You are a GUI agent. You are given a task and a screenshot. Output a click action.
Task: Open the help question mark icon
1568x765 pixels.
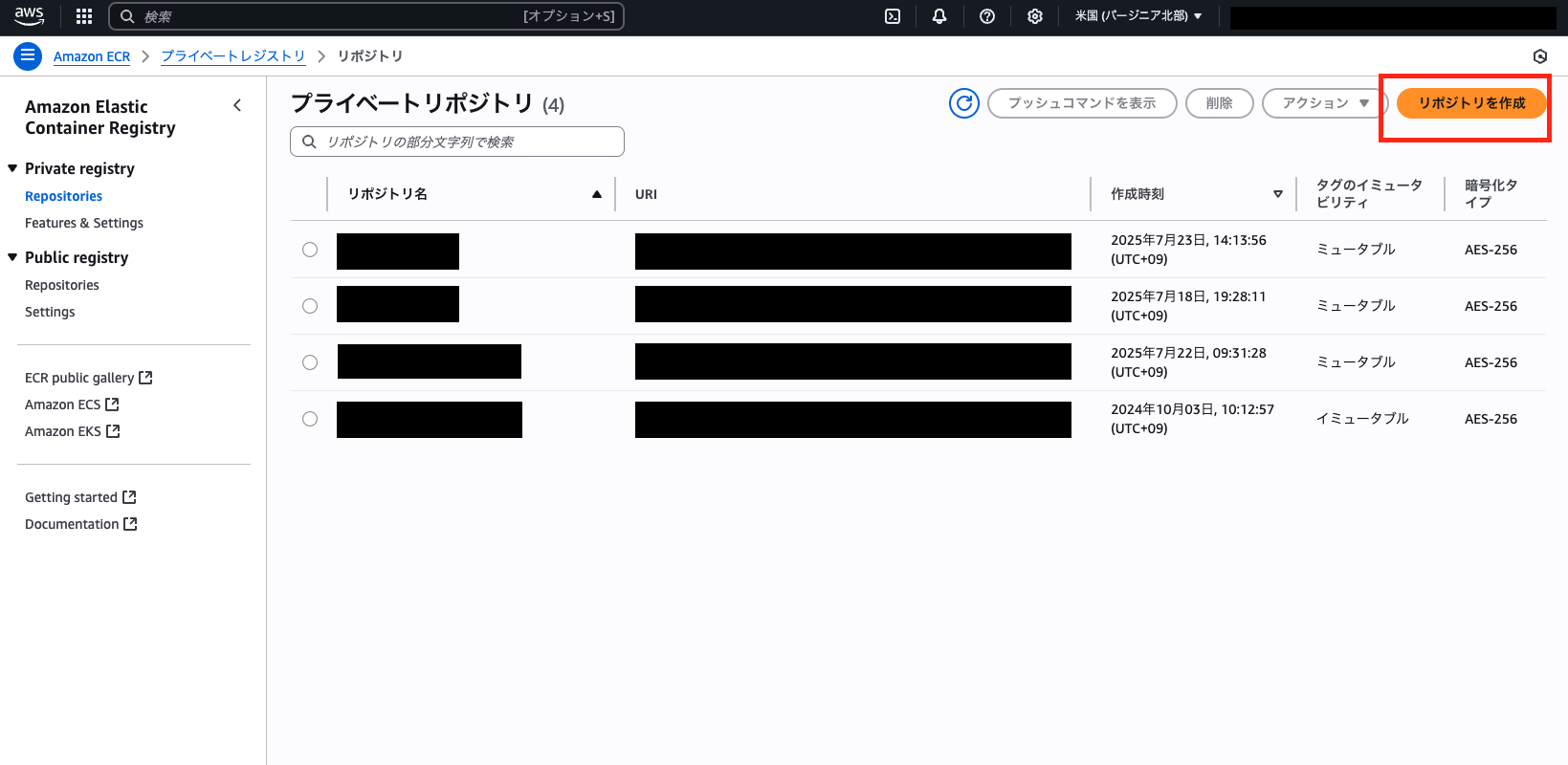[987, 16]
